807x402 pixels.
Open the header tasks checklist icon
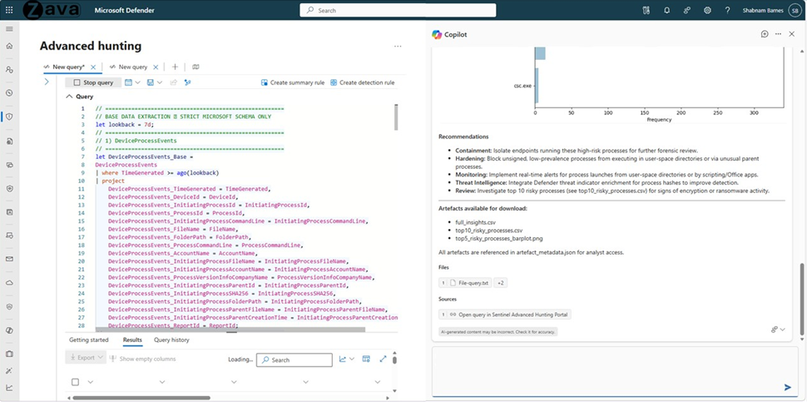[x=647, y=10]
